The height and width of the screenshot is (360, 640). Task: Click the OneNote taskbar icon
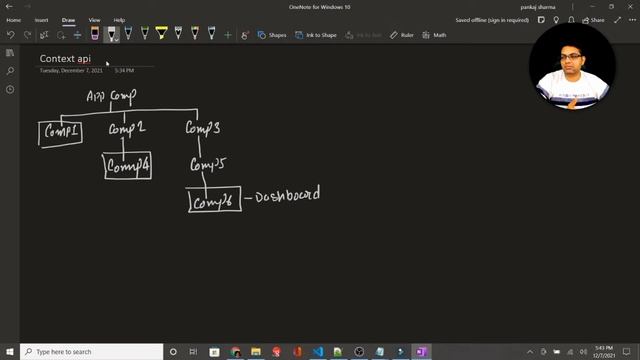tap(421, 351)
